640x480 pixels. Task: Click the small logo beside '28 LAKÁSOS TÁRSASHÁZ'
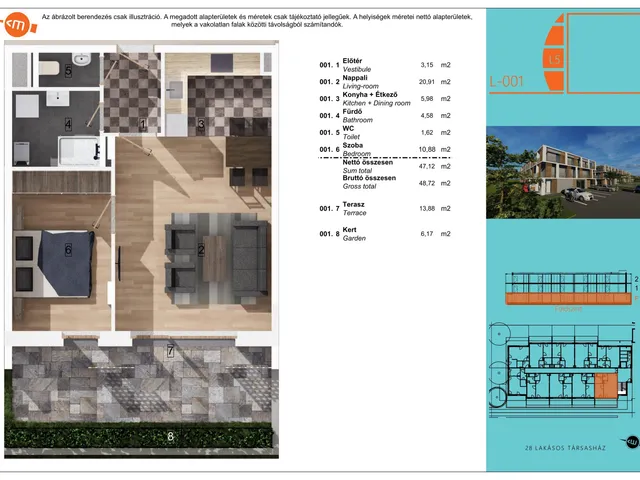(x=632, y=442)
